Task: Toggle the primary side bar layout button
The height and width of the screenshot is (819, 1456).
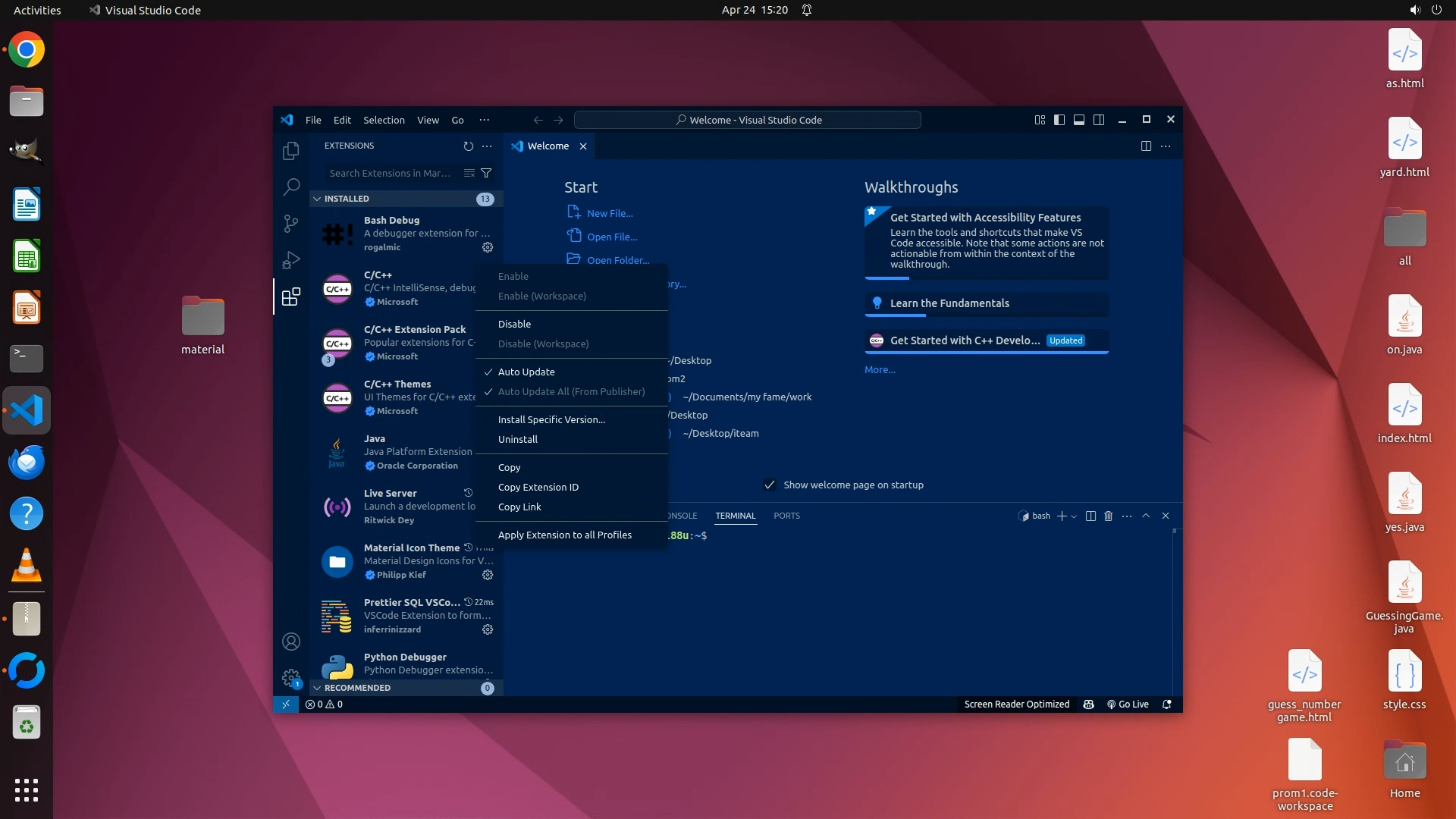Action: 1059,120
